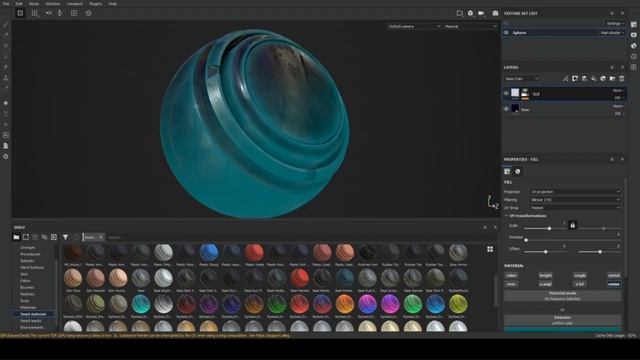This screenshot has height=360, width=640.
Task: Select the teal smart material thumbnail
Action: (x=141, y=304)
